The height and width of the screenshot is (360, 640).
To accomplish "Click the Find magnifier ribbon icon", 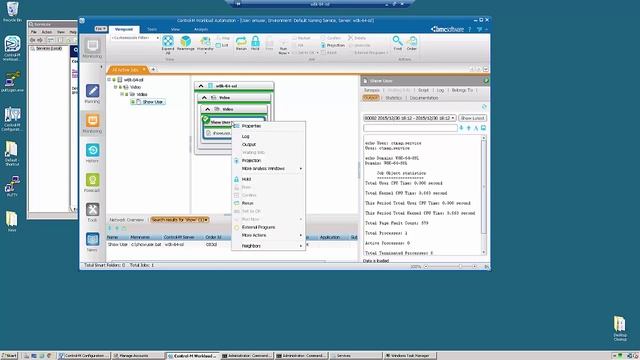I will 398,43.
